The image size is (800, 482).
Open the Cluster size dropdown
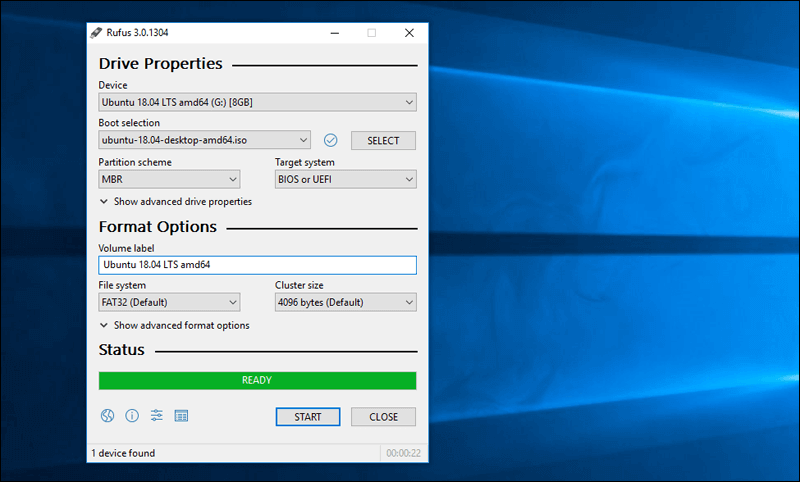point(345,302)
